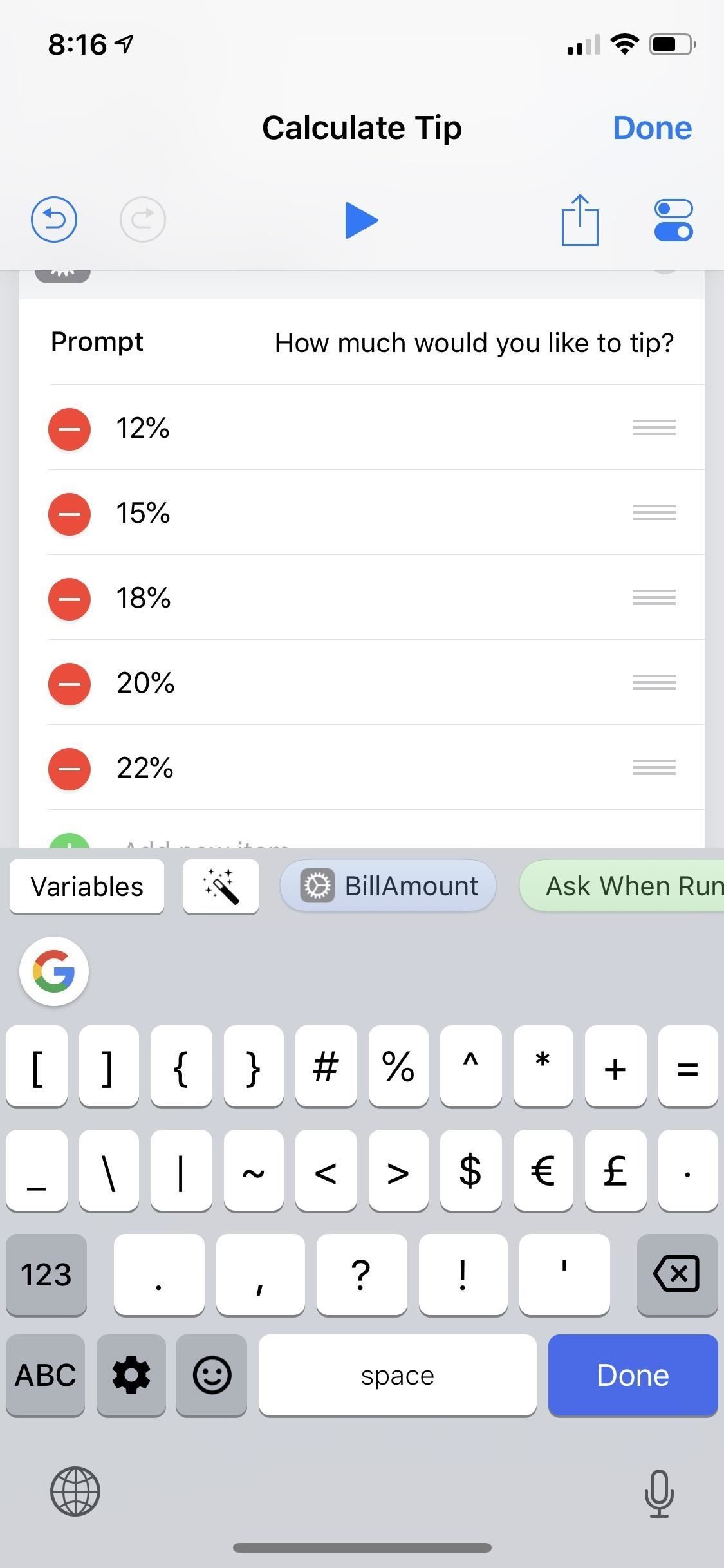Open the Variables picker
This screenshot has height=1568, width=724.
click(87, 886)
